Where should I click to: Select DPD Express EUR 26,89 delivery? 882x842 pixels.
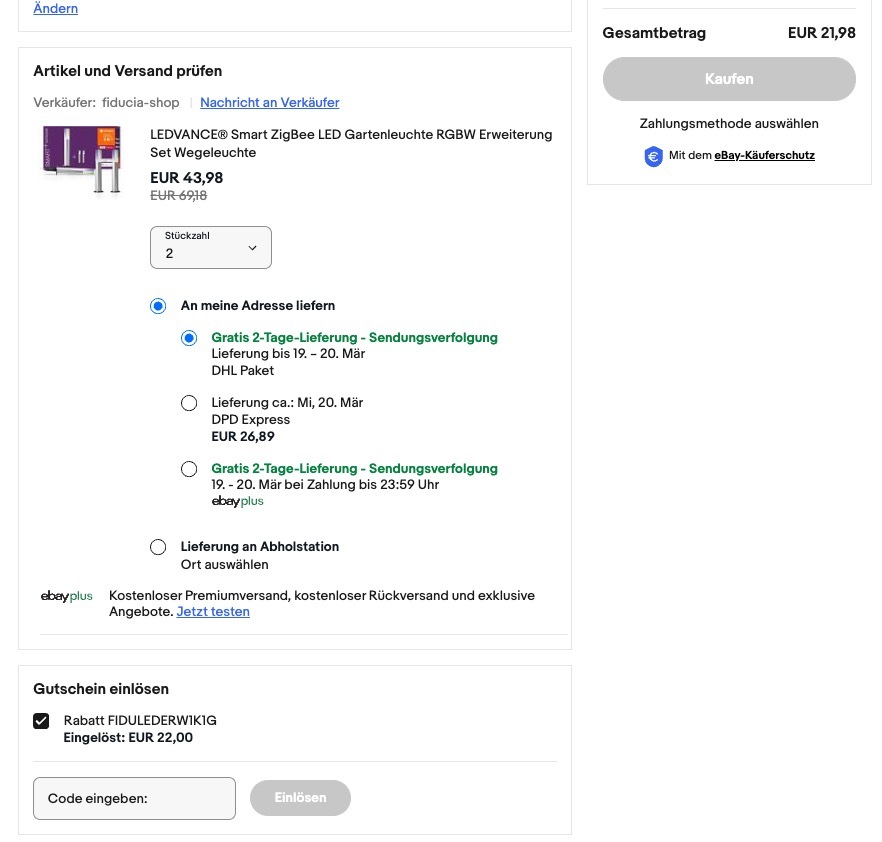(x=189, y=403)
